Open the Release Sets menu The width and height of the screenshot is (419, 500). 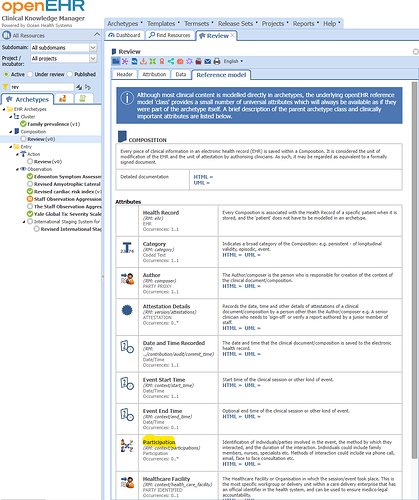238,24
